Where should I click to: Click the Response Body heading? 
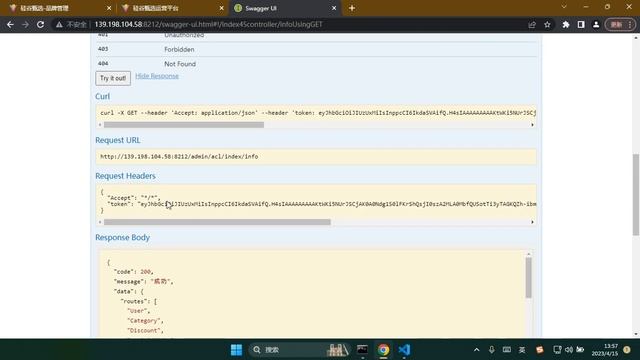coord(122,238)
